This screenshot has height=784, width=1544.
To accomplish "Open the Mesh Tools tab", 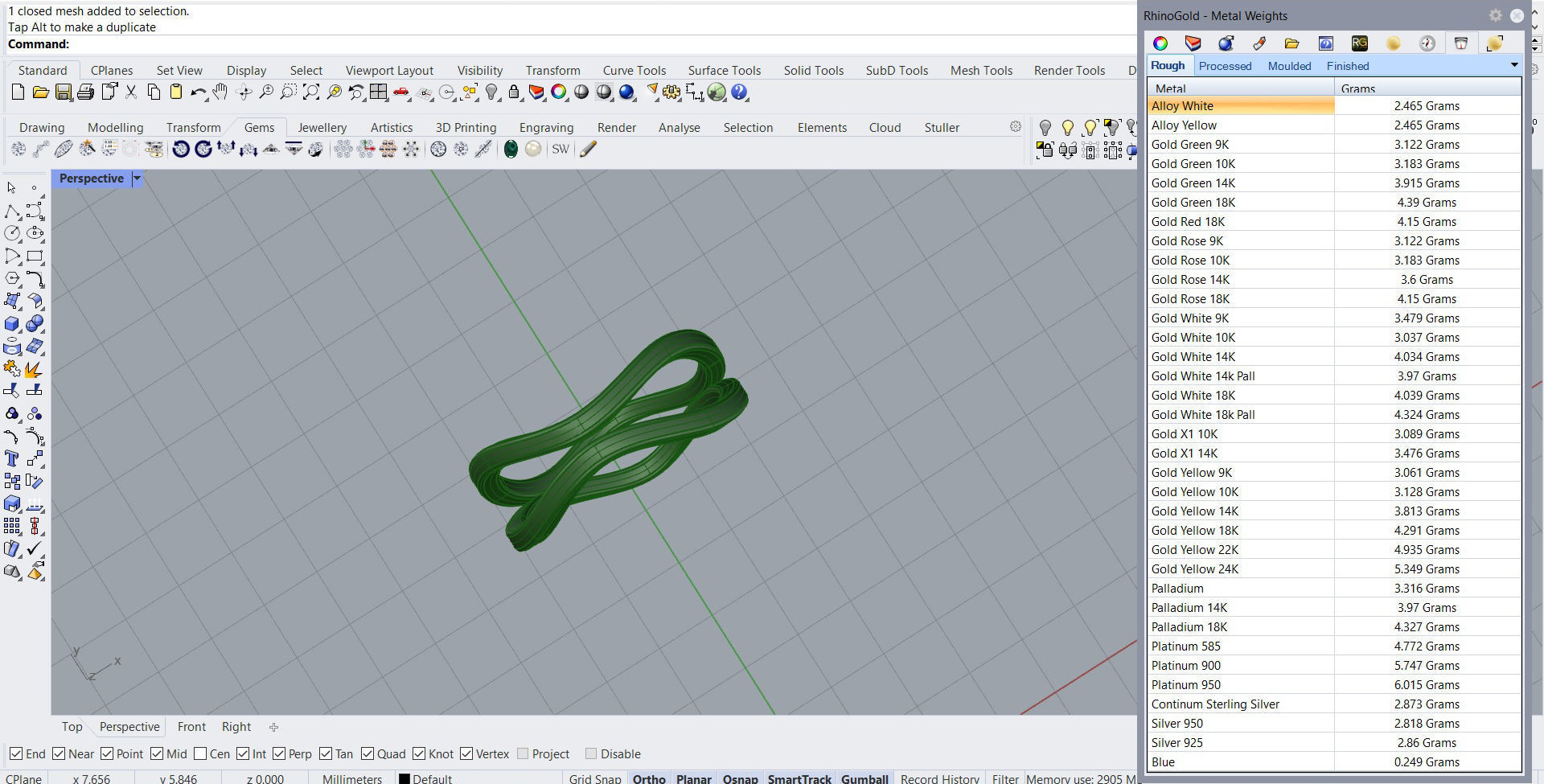I will pos(981,70).
